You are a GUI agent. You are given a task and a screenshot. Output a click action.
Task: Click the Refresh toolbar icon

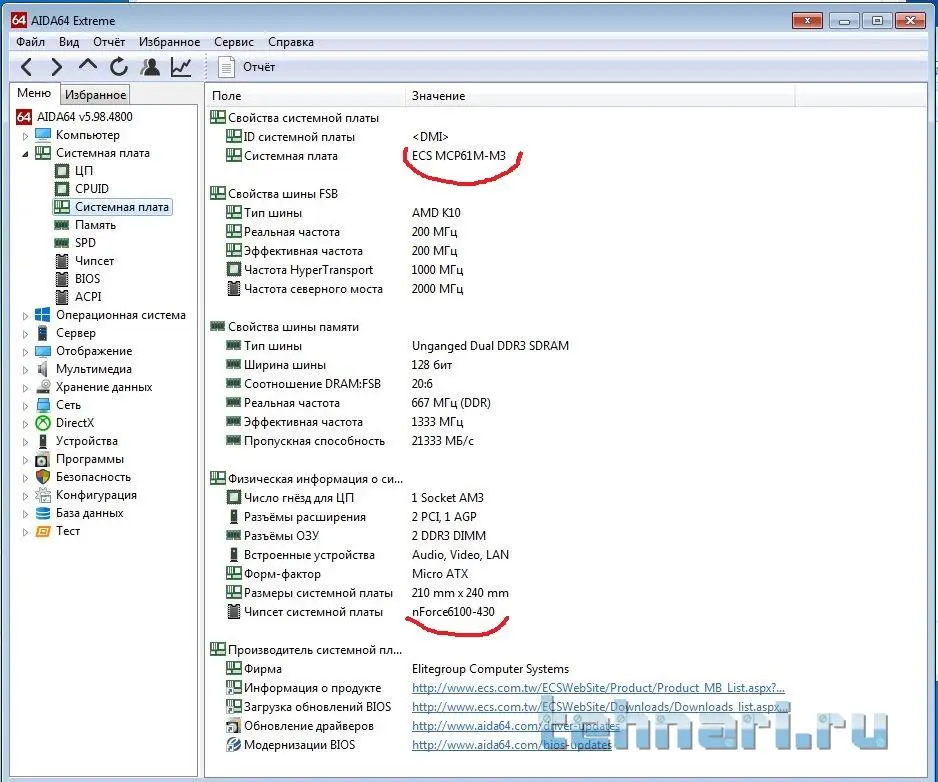pyautogui.click(x=119, y=67)
